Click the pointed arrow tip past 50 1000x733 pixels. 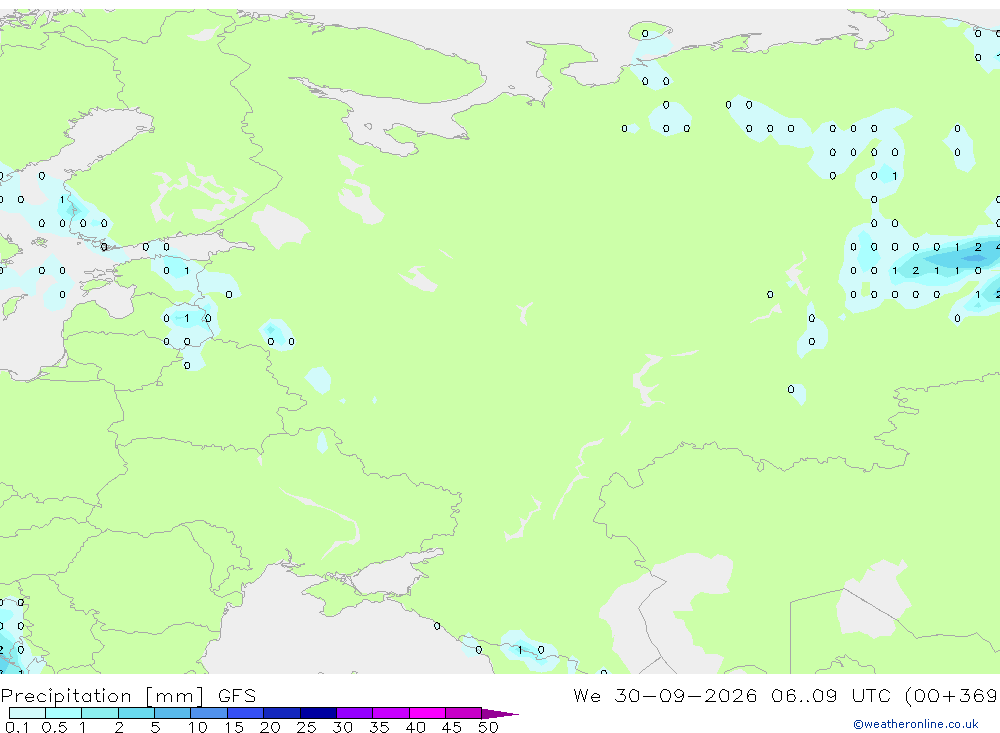coord(500,713)
